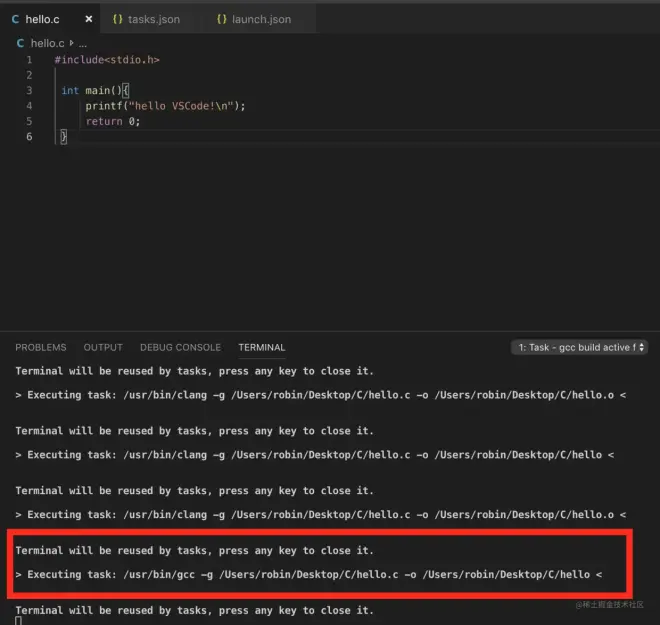This screenshot has width=660, height=625.
Task: Click 'return 0;' on line 5
Action: coord(113,121)
